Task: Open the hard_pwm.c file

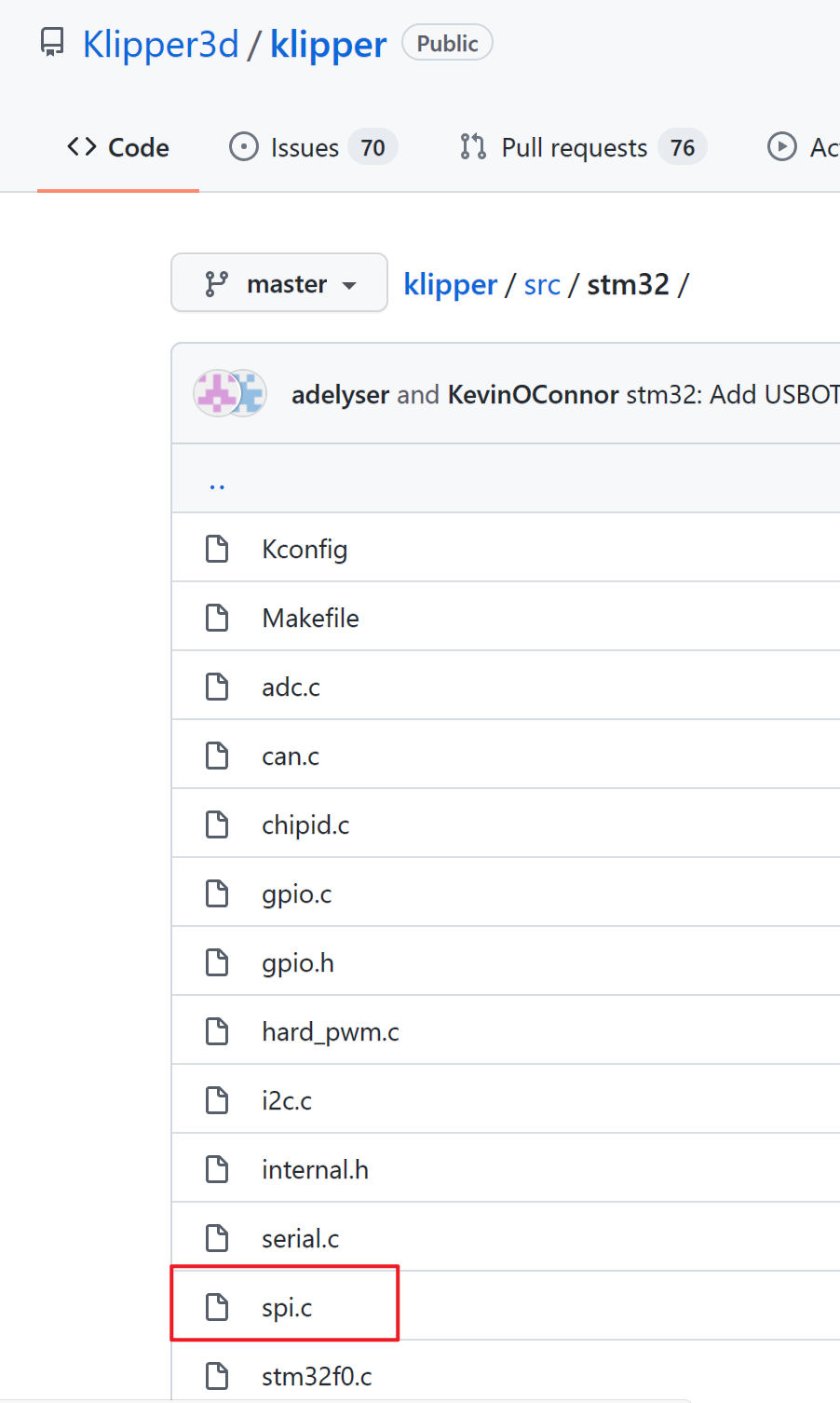Action: click(x=331, y=1031)
